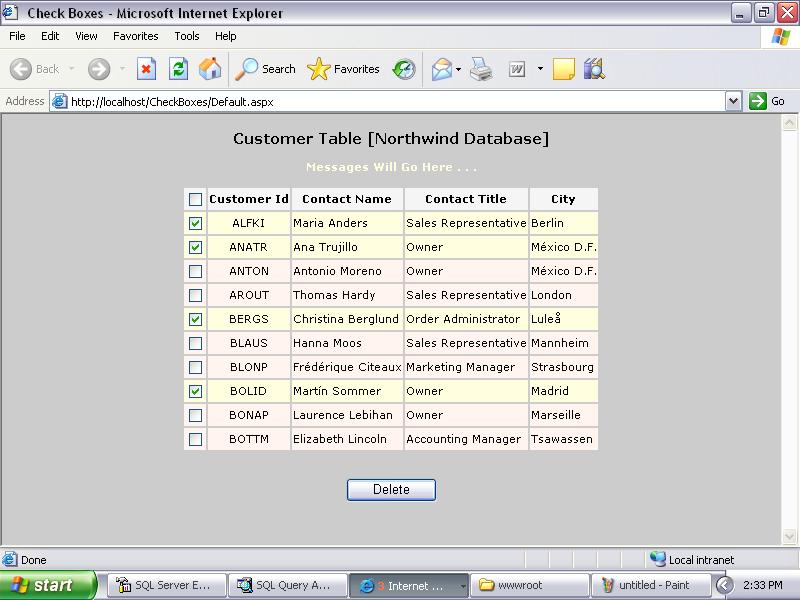Check the BOTTM row checkbox
800x600 pixels.
pos(195,439)
